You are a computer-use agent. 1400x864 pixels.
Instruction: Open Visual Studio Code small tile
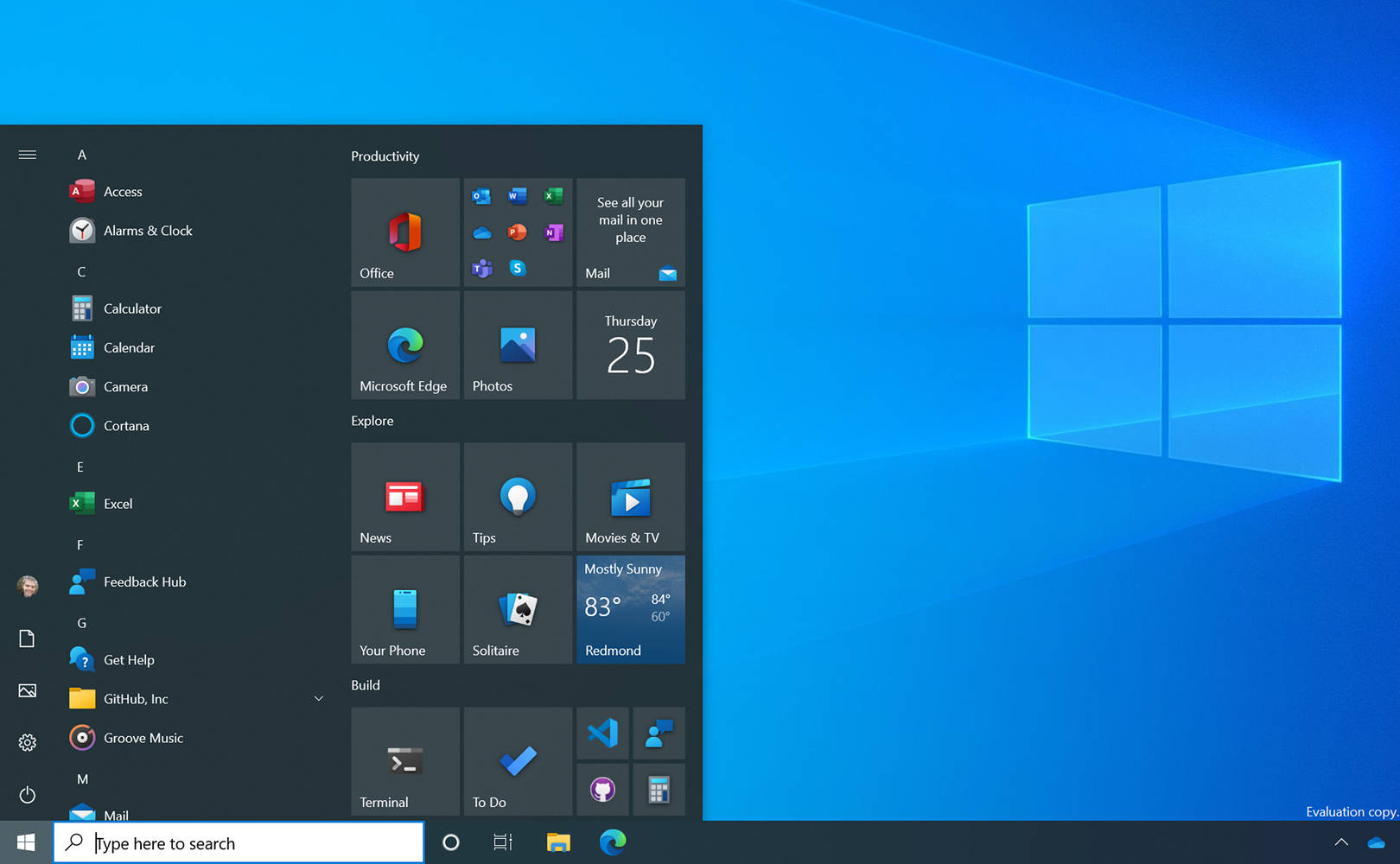(602, 734)
